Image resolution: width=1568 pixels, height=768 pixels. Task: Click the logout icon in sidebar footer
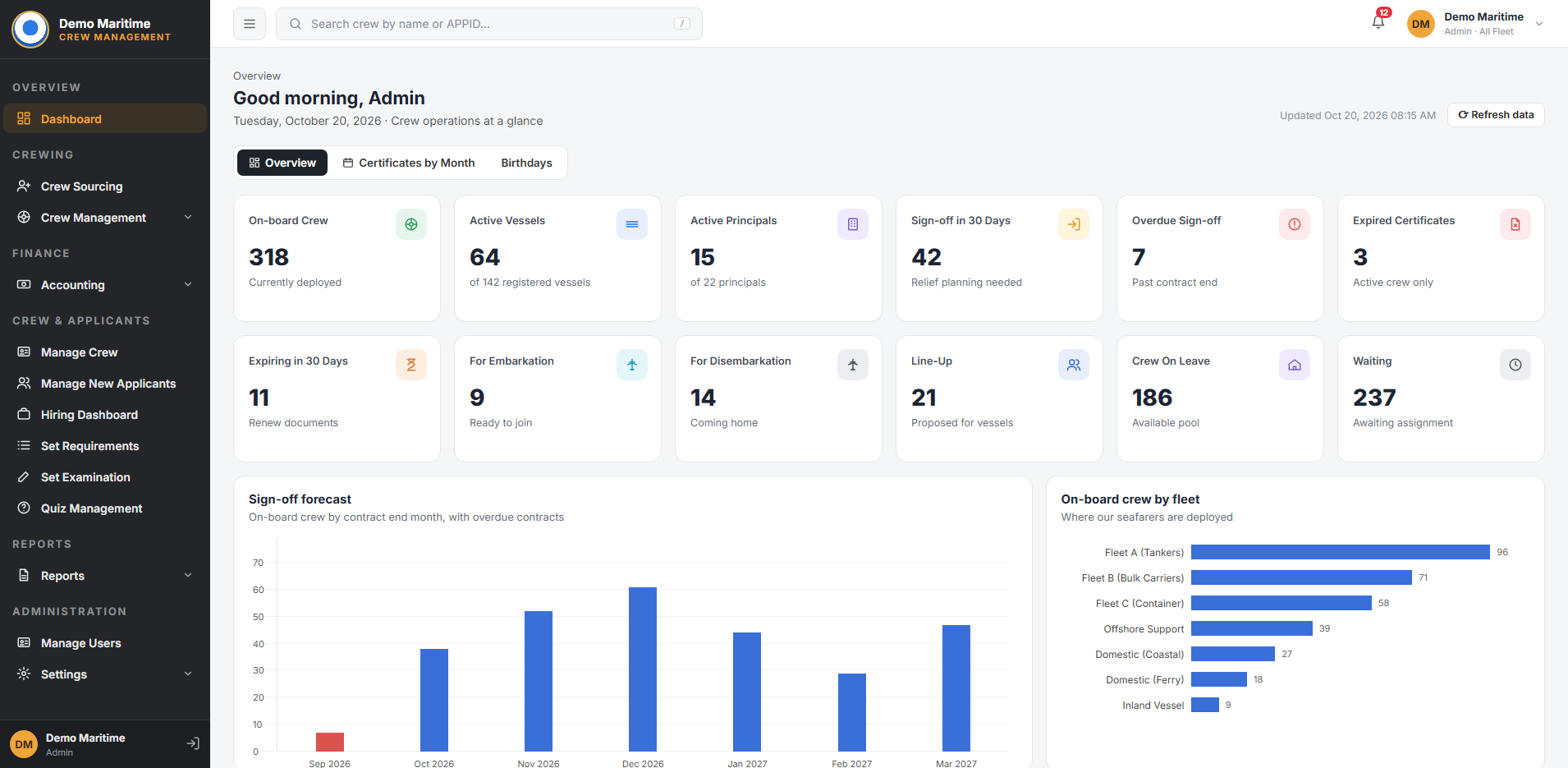pyautogui.click(x=193, y=743)
